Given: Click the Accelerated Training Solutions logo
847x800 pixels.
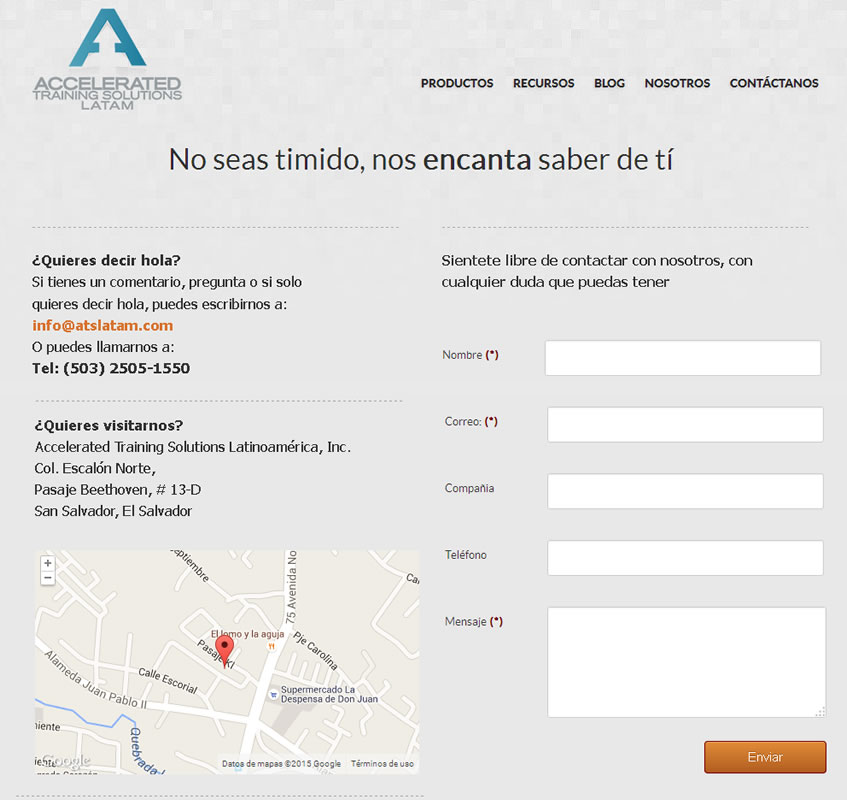Looking at the screenshot, I should [x=107, y=60].
